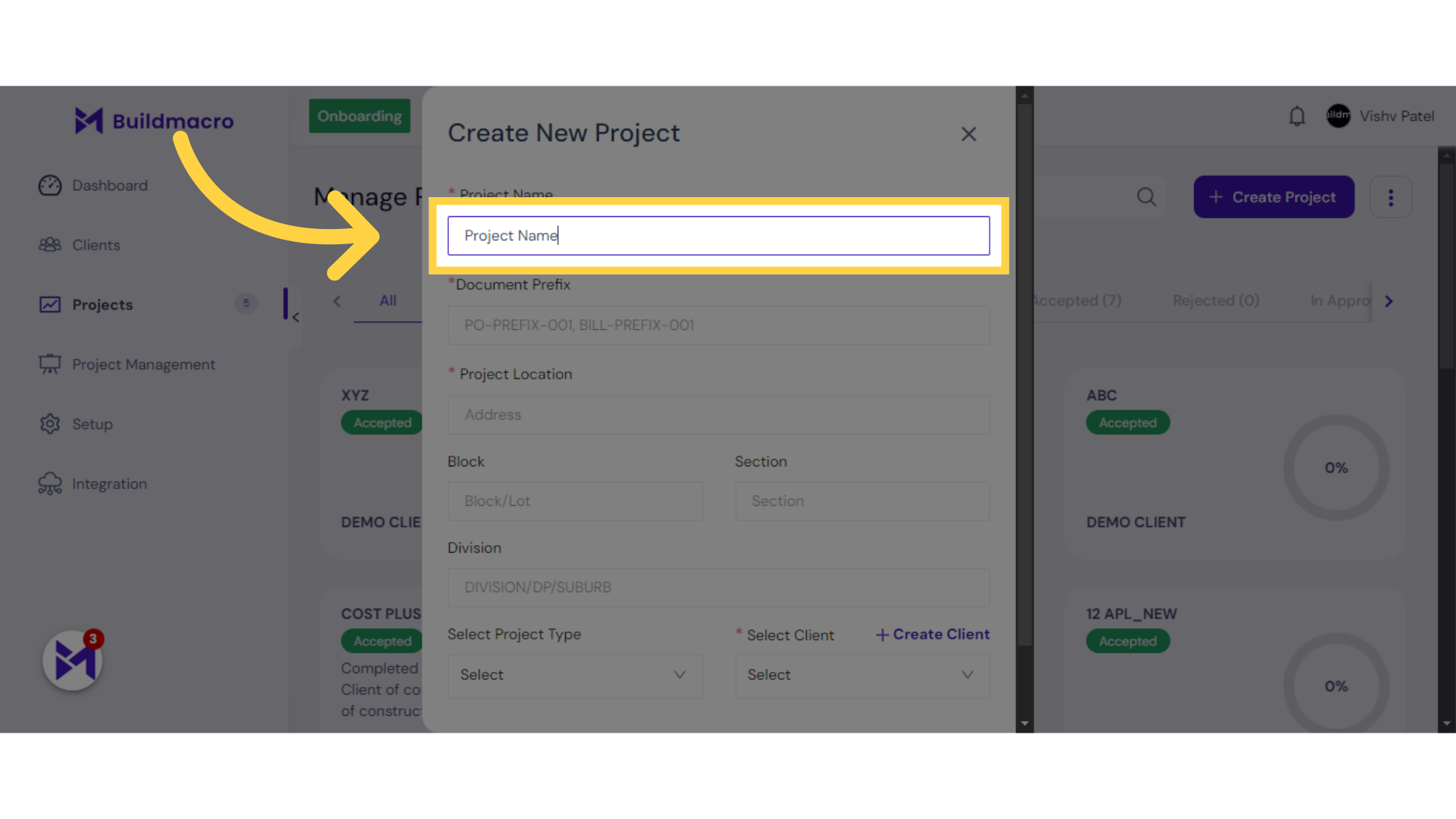Screen dimensions: 1456x819
Task: Navigate to Clients section
Action: pyautogui.click(x=93, y=244)
